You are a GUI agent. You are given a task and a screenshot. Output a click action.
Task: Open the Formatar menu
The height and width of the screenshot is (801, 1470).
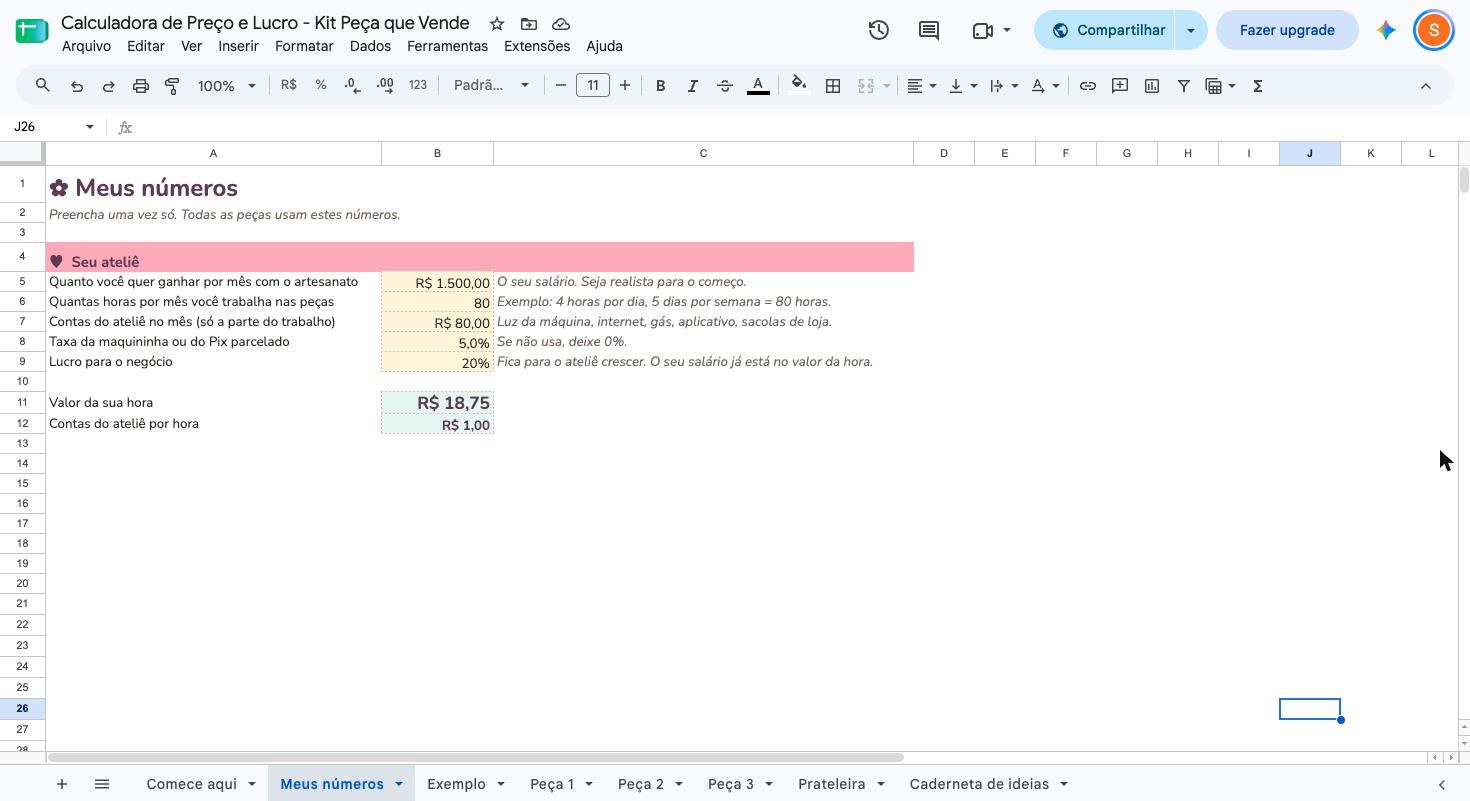pyautogui.click(x=304, y=46)
